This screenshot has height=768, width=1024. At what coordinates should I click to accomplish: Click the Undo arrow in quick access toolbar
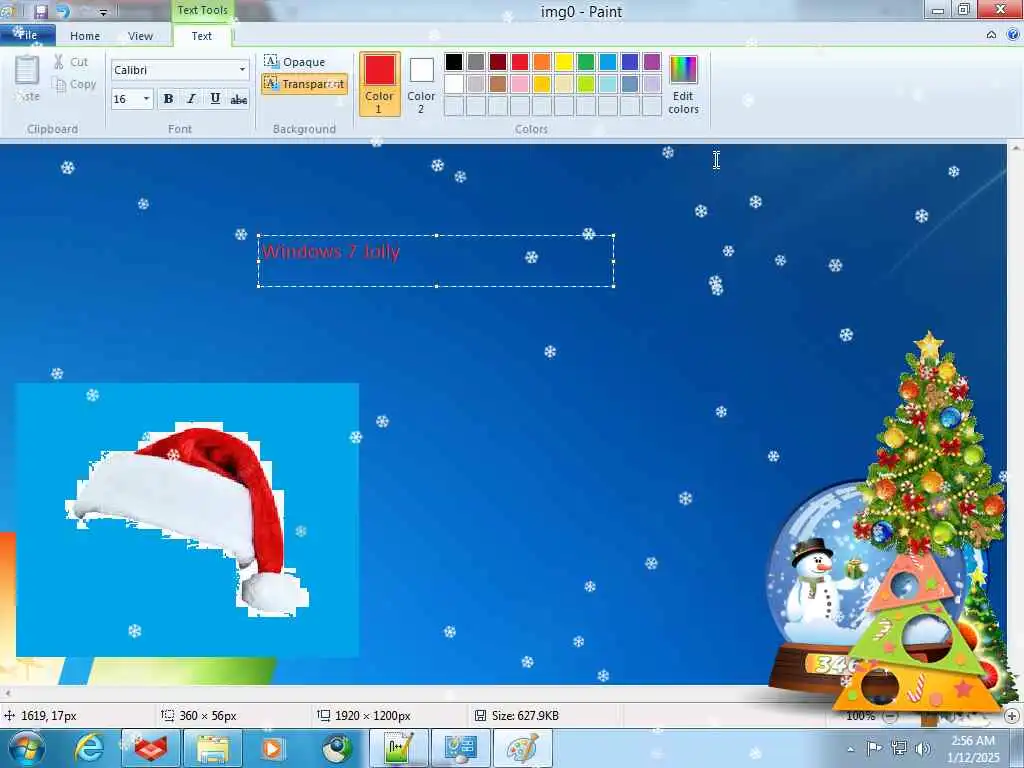click(63, 11)
